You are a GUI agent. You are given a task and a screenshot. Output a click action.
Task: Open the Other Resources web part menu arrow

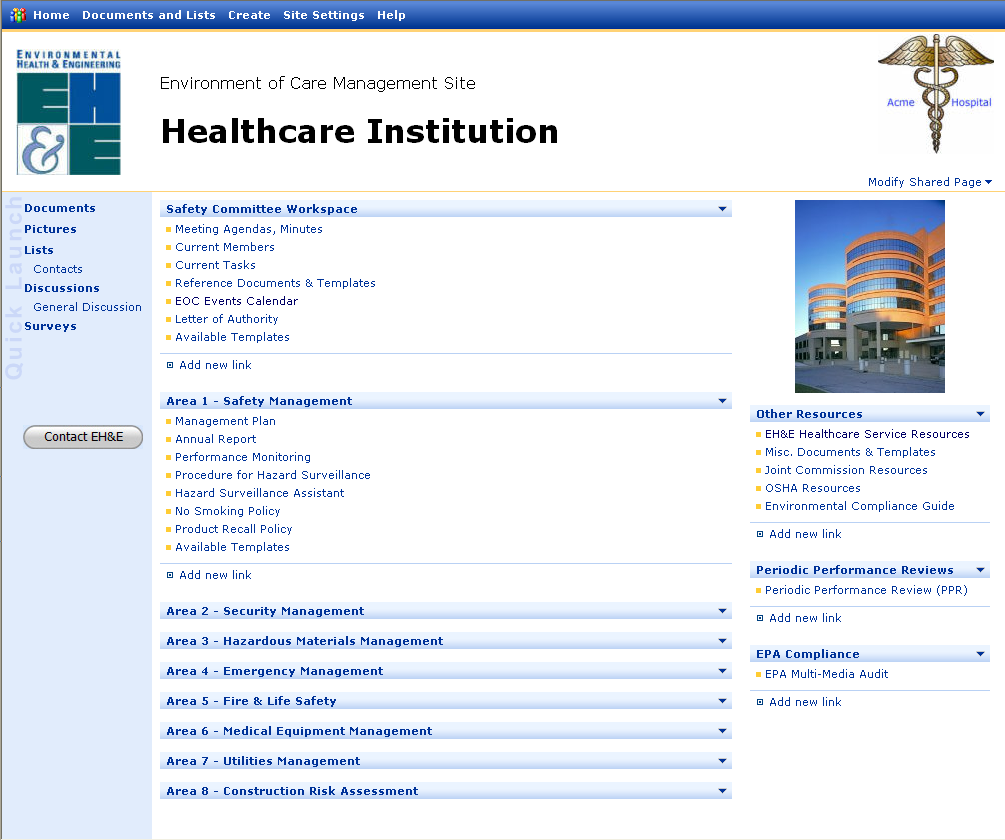pos(981,415)
